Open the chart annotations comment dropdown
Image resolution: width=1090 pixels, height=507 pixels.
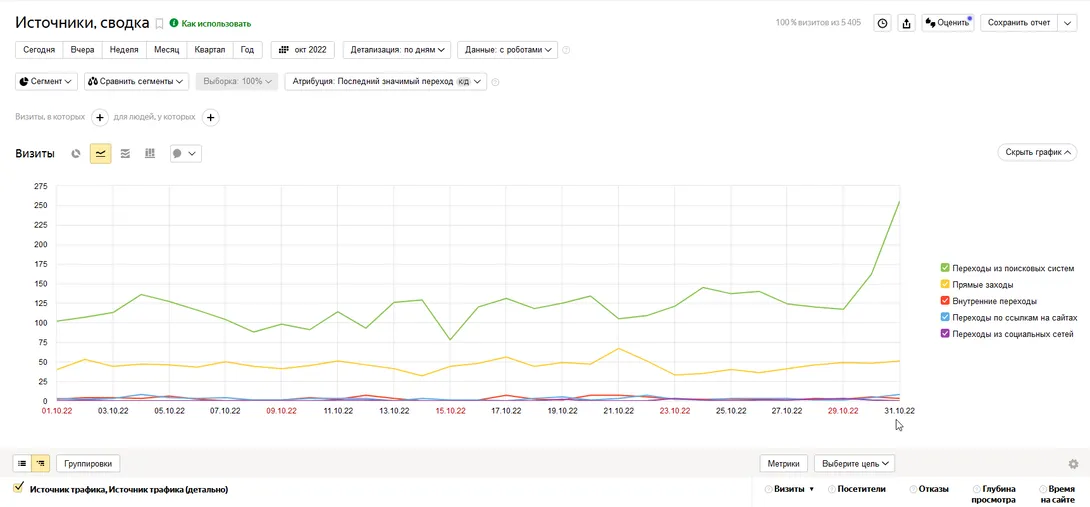[x=186, y=154]
